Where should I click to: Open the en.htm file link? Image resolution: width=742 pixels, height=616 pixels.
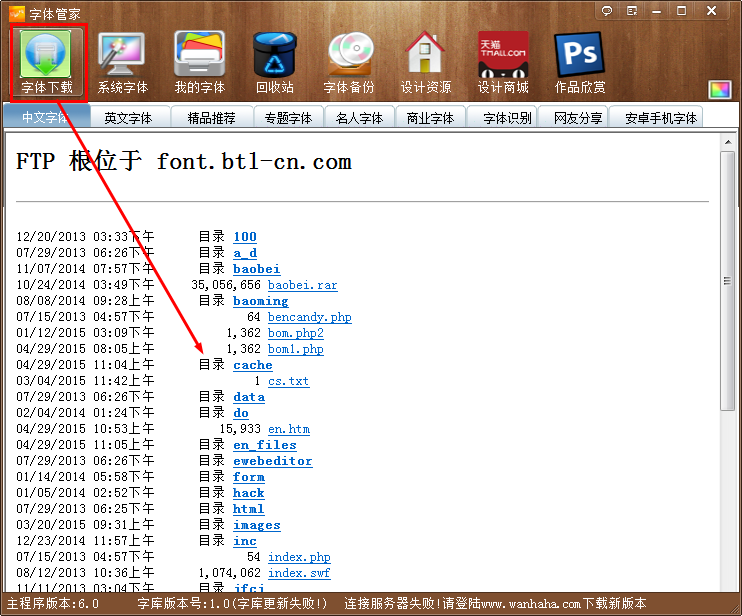click(289, 429)
